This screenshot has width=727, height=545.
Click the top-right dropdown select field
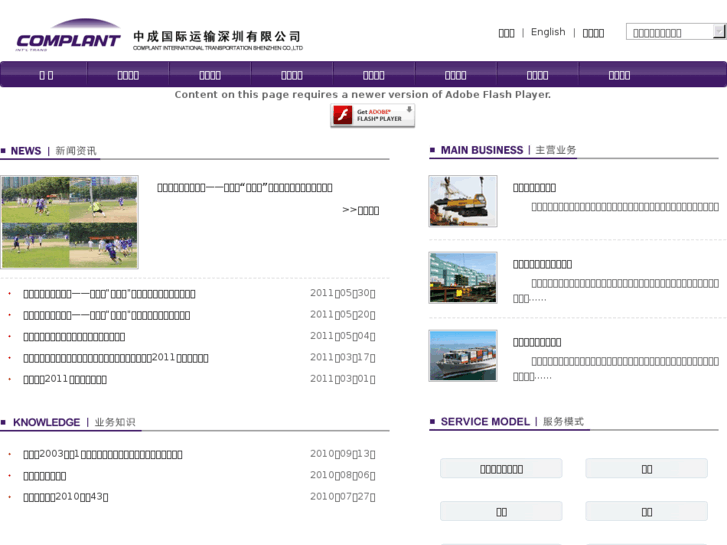(668, 32)
